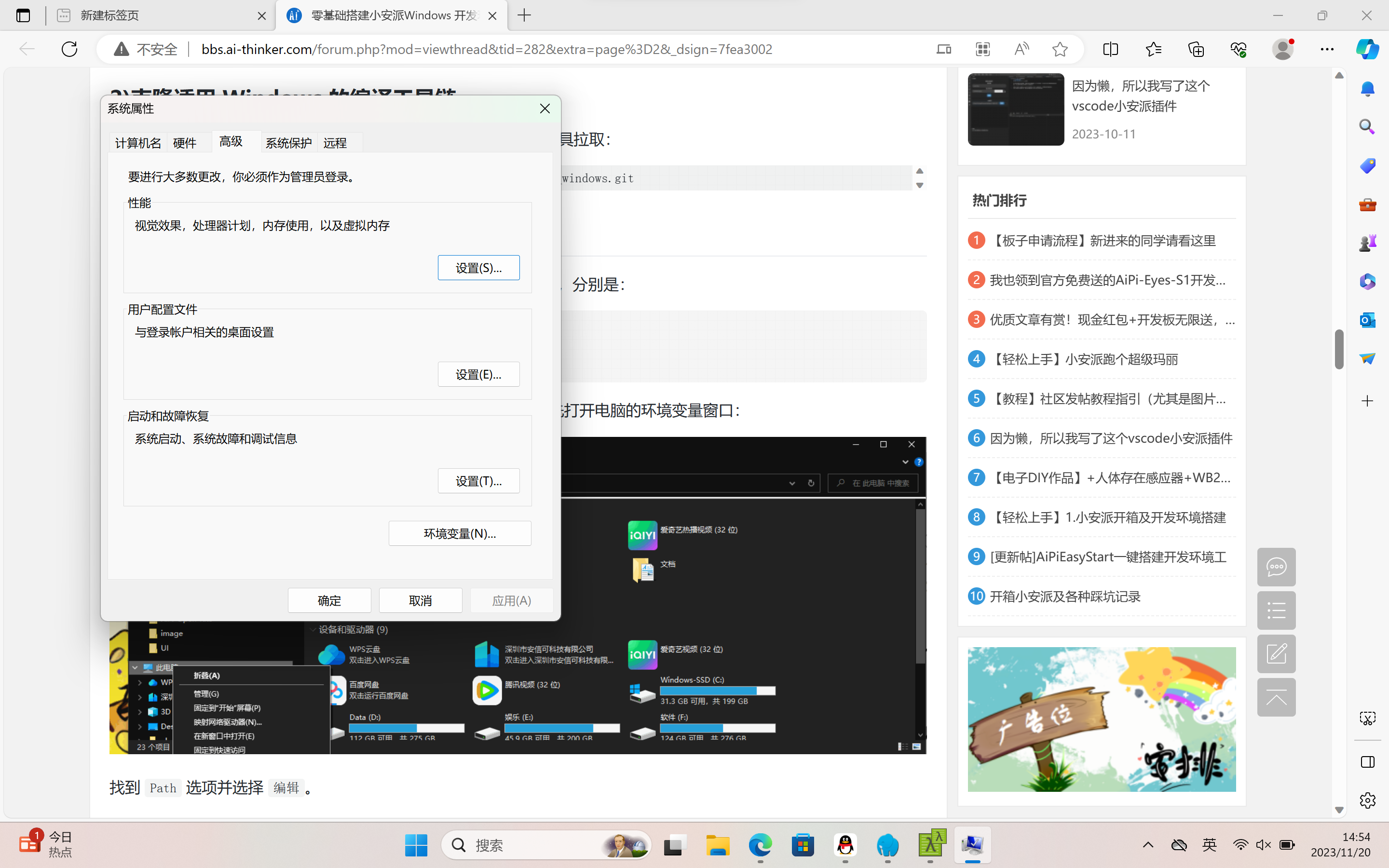This screenshot has width=1389, height=868.
Task: Open Shopping tag icon in sidebar
Action: tap(1368, 166)
